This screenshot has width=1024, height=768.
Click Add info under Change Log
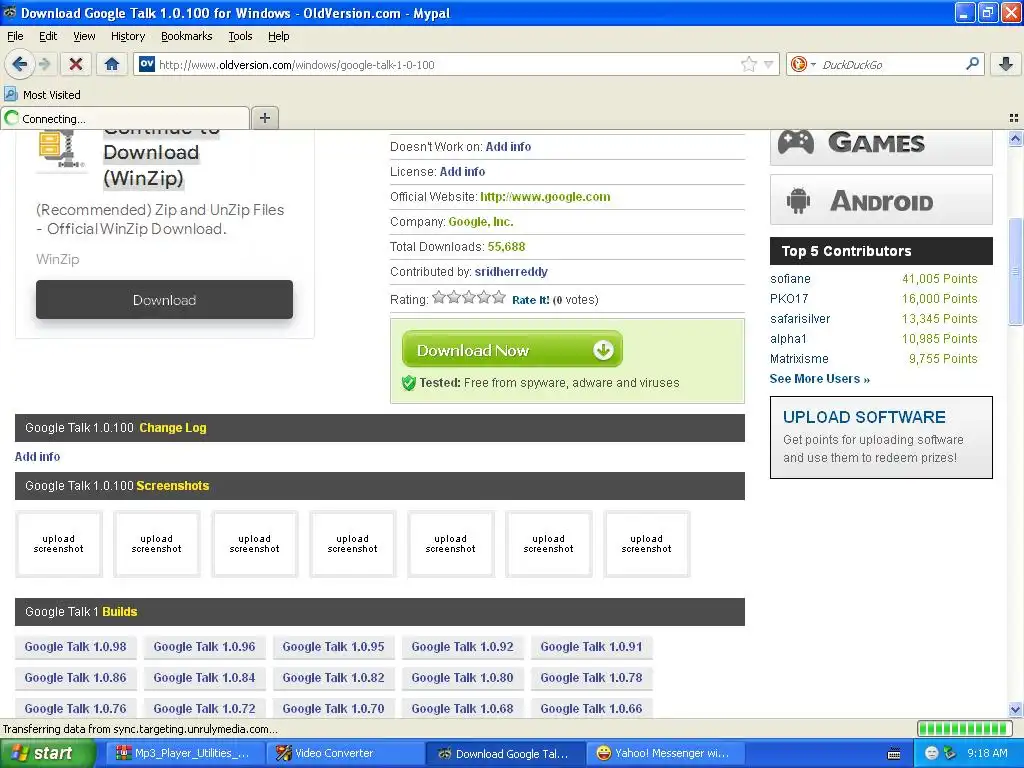(x=37, y=456)
